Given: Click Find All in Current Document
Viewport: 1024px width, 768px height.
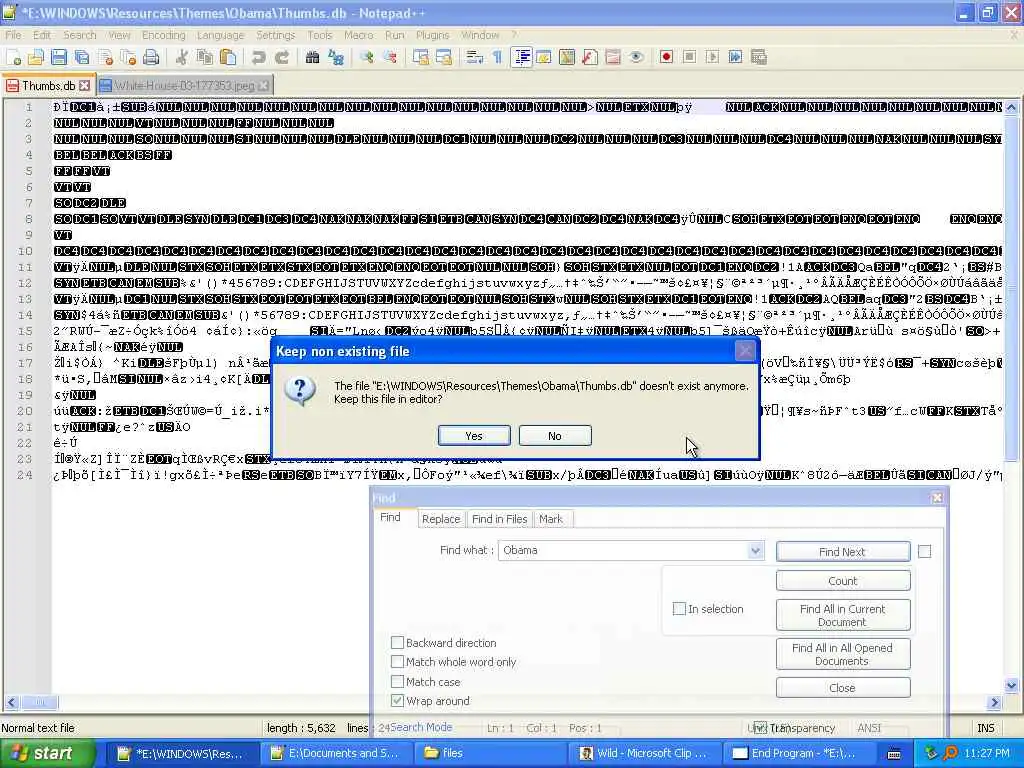Looking at the screenshot, I should click(x=842, y=615).
